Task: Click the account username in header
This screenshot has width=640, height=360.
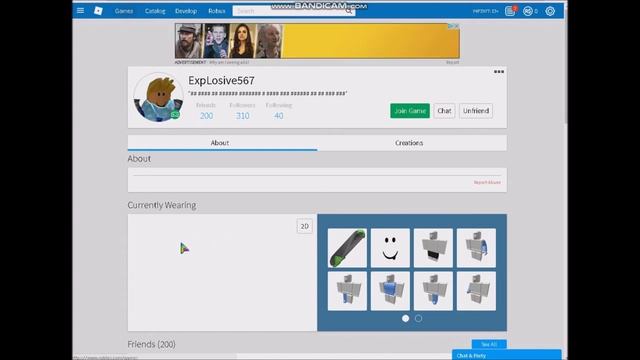Action: coord(485,11)
